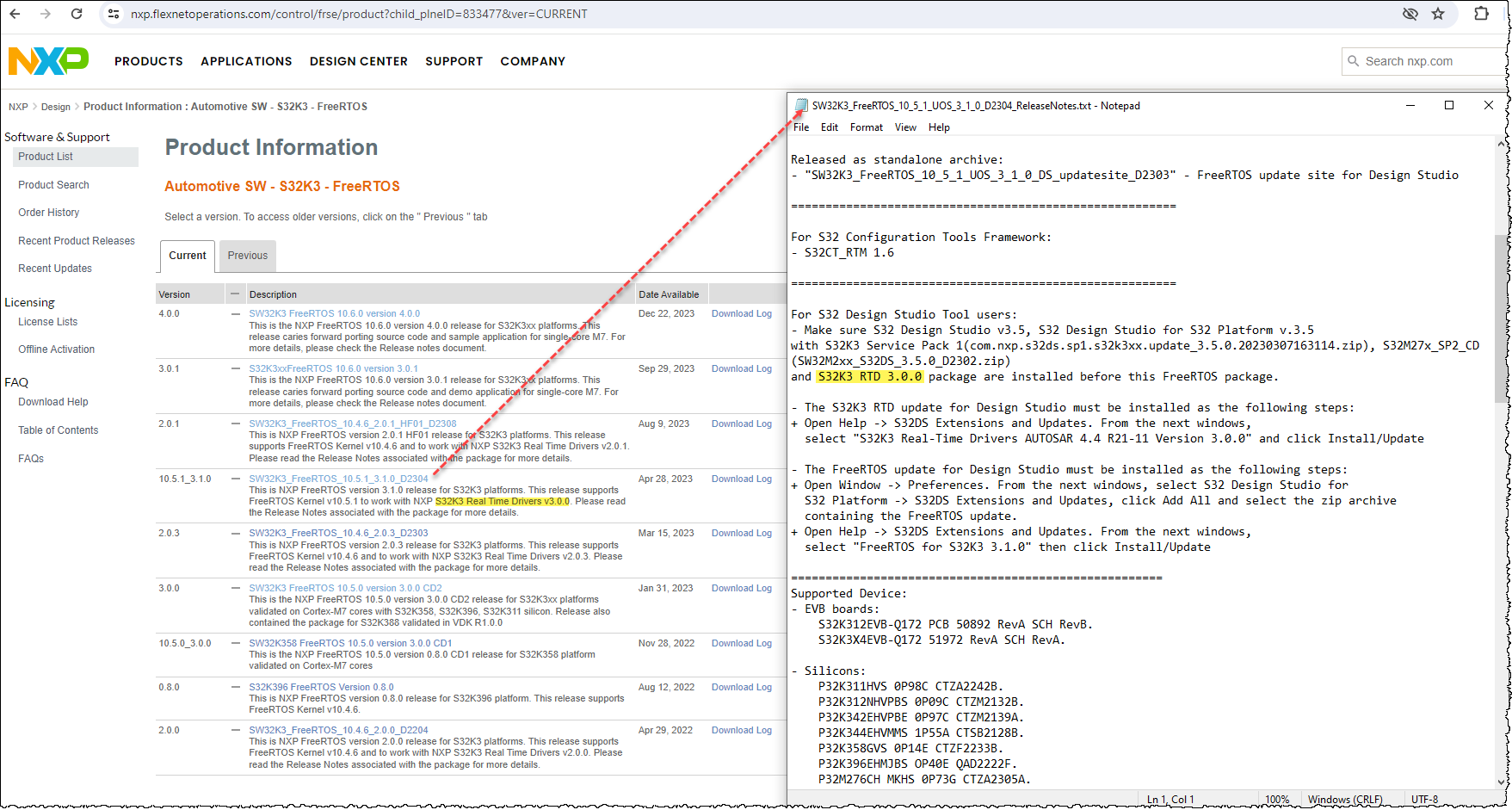This screenshot has height=810, width=1512.
Task: Click the site information icon in address bar
Action: point(114,14)
